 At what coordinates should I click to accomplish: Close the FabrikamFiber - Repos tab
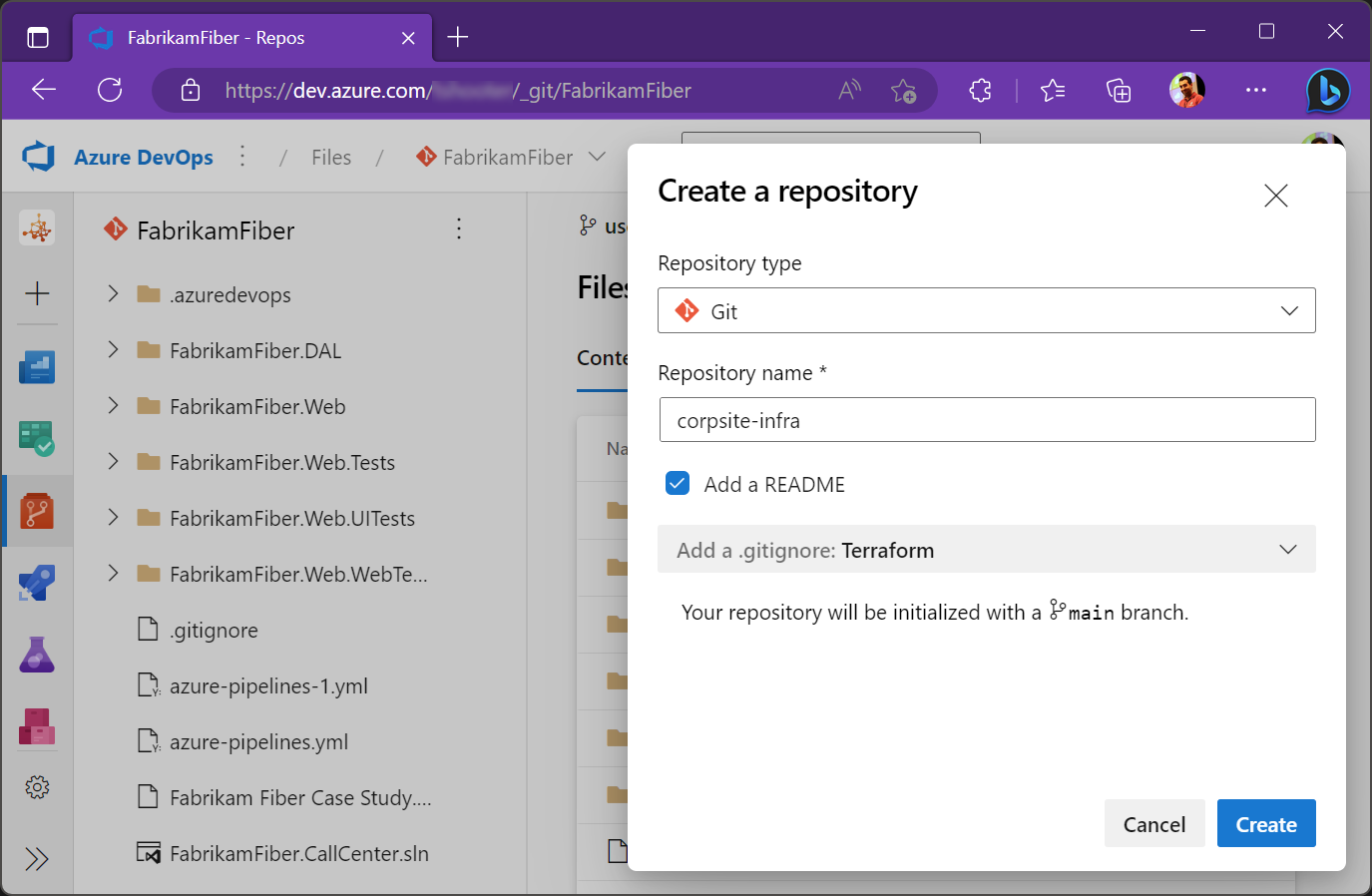pyautogui.click(x=408, y=38)
